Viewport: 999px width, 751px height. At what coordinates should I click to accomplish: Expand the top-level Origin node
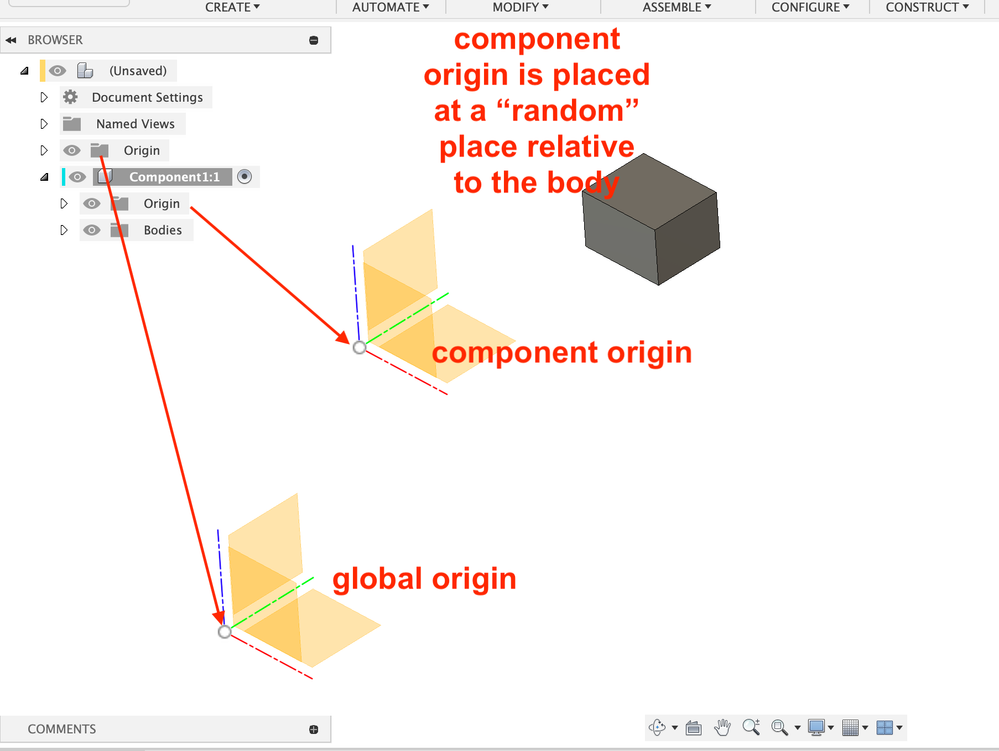pyautogui.click(x=44, y=150)
